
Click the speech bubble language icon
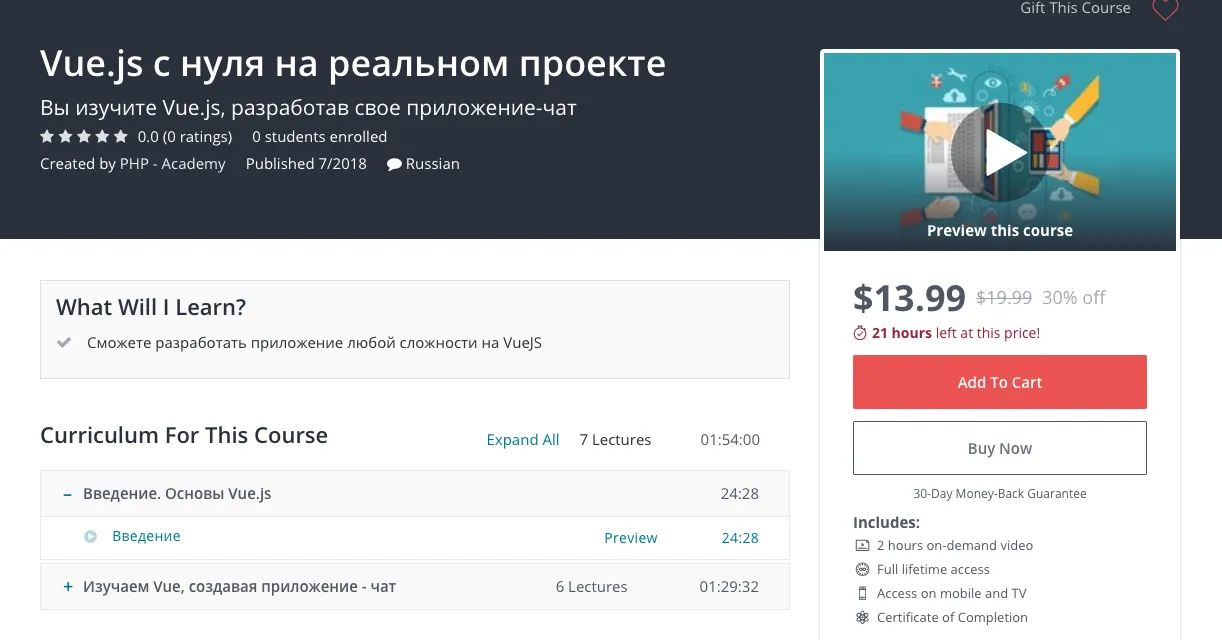click(x=395, y=164)
